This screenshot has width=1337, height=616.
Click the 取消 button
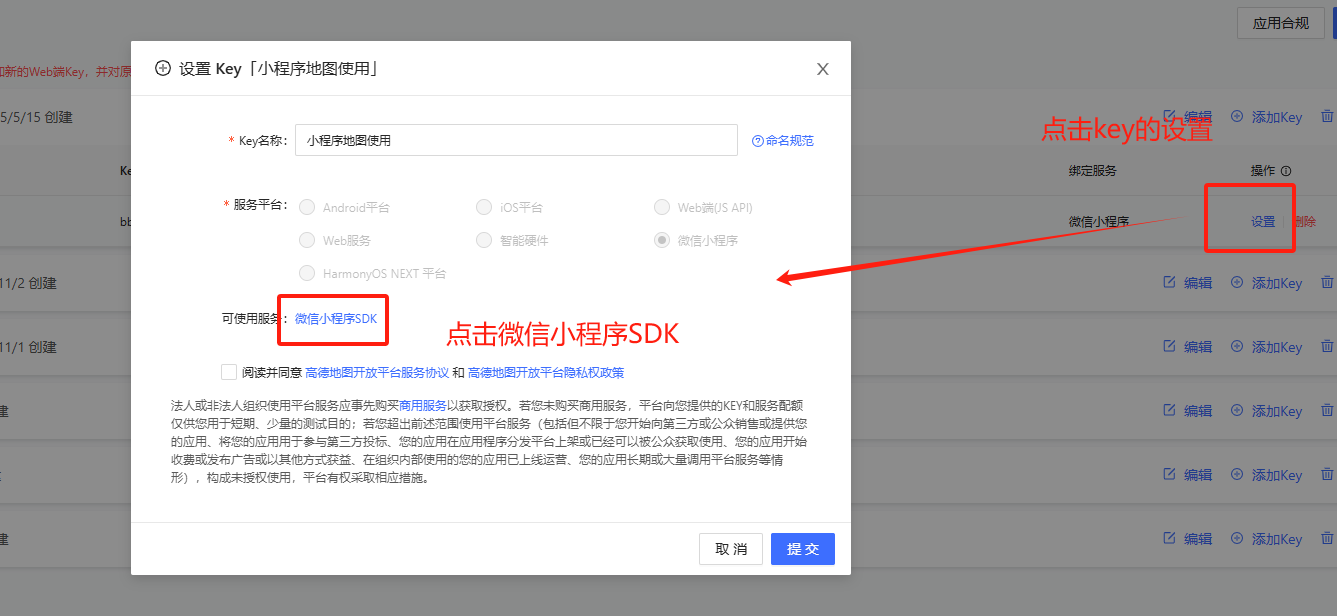731,549
